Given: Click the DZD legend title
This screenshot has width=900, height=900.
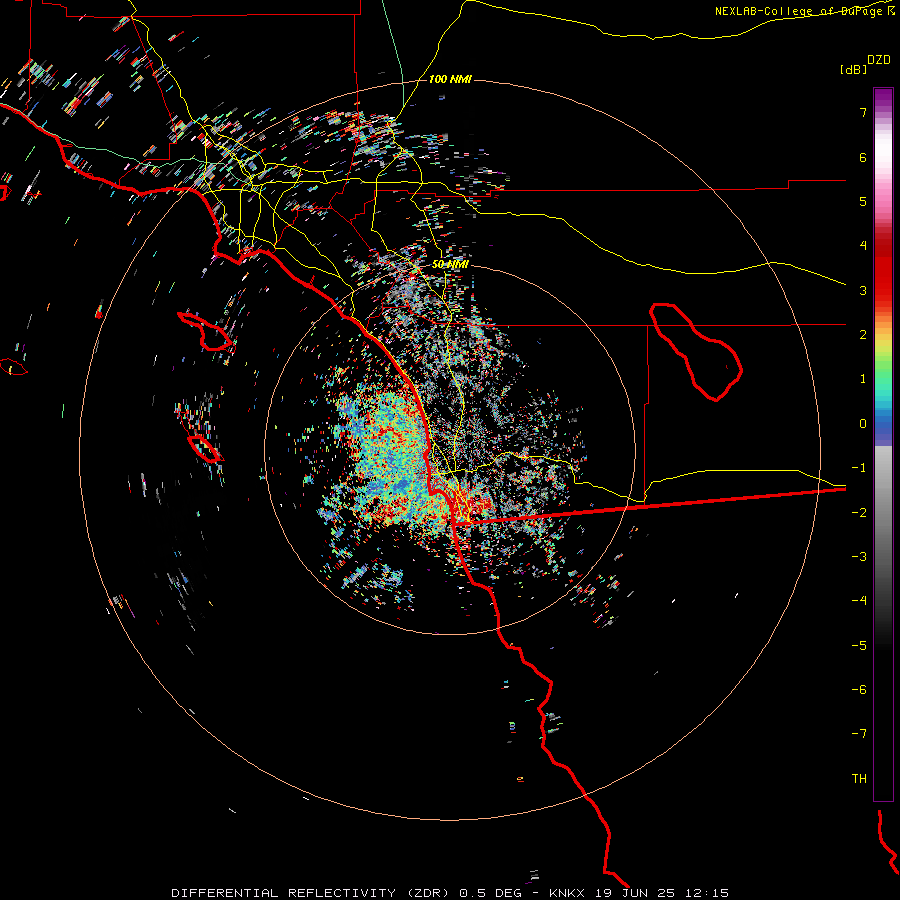Looking at the screenshot, I should [x=879, y=60].
